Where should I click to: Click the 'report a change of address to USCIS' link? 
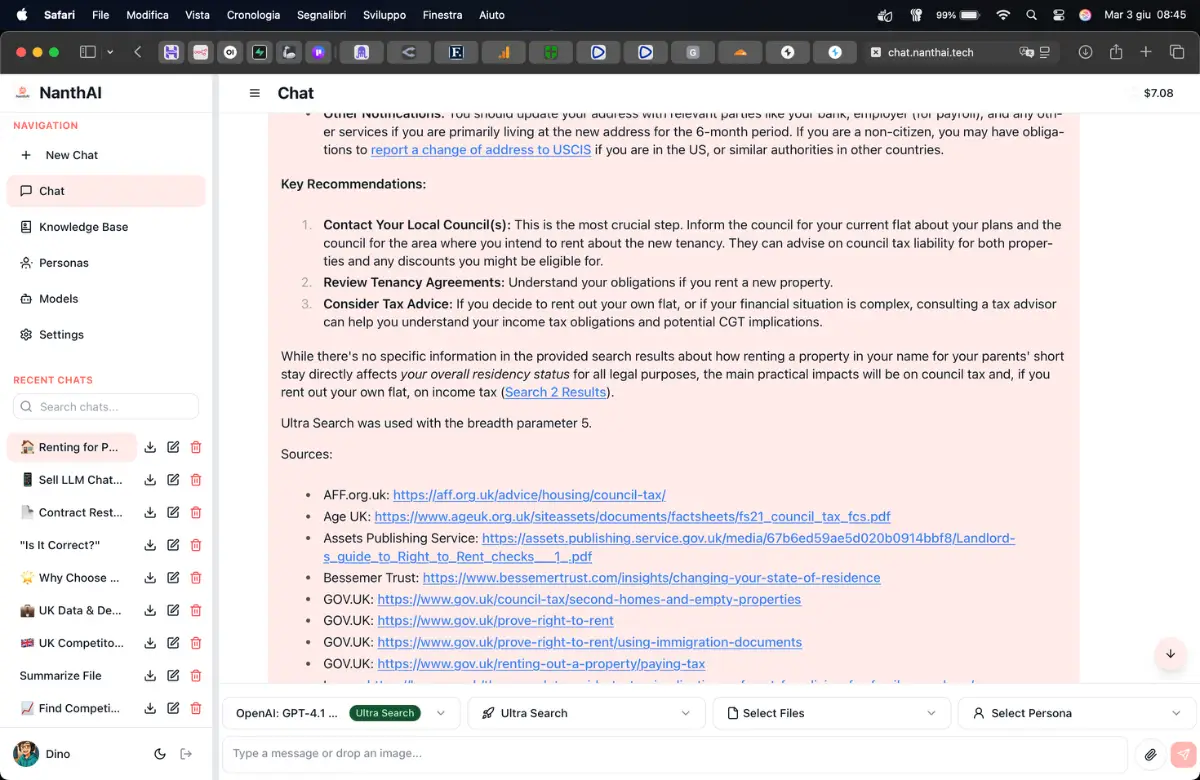point(481,150)
